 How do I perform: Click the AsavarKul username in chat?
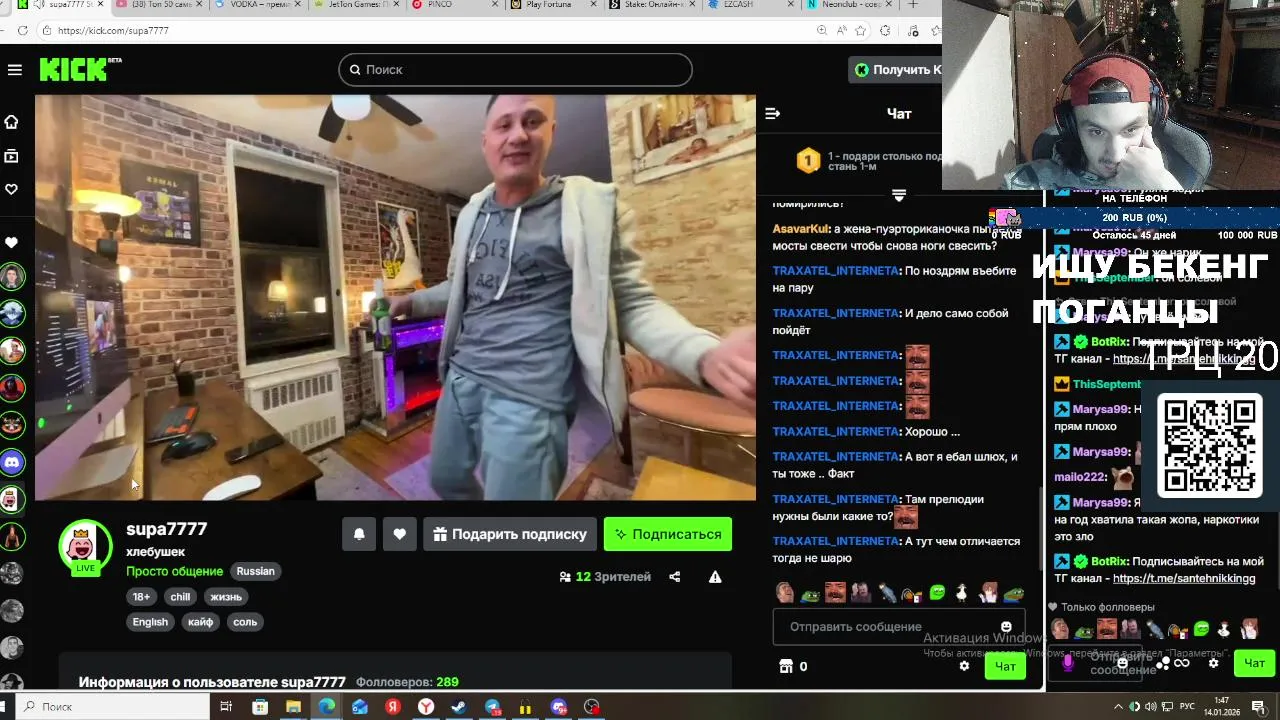tap(801, 229)
